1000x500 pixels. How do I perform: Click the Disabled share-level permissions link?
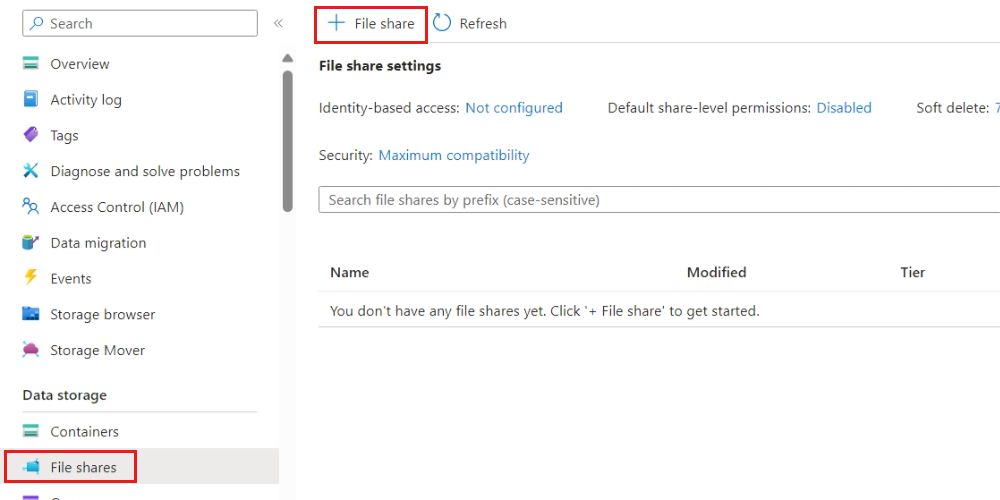point(844,108)
